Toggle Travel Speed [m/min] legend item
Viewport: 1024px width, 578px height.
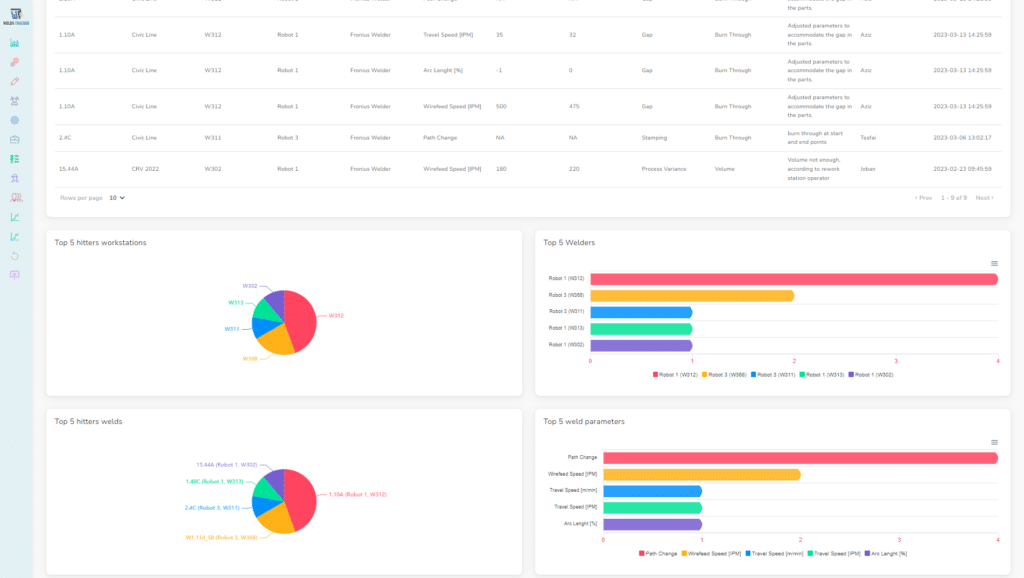click(x=774, y=554)
